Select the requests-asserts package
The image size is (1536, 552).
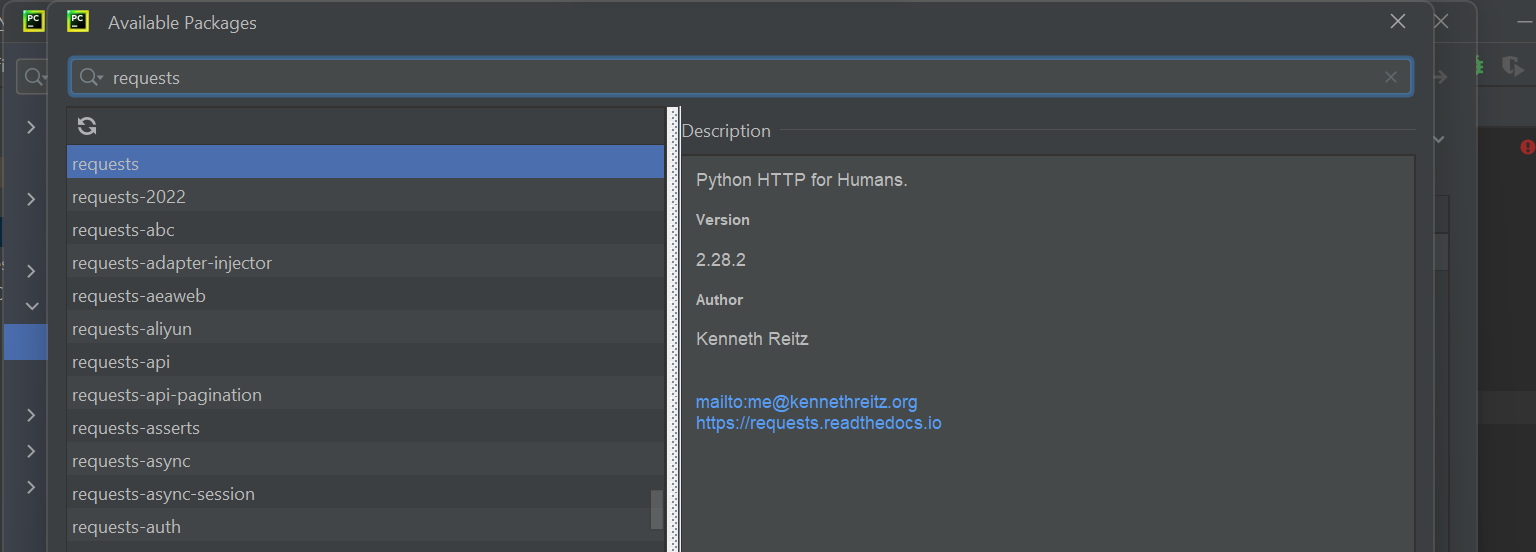[x=365, y=427]
